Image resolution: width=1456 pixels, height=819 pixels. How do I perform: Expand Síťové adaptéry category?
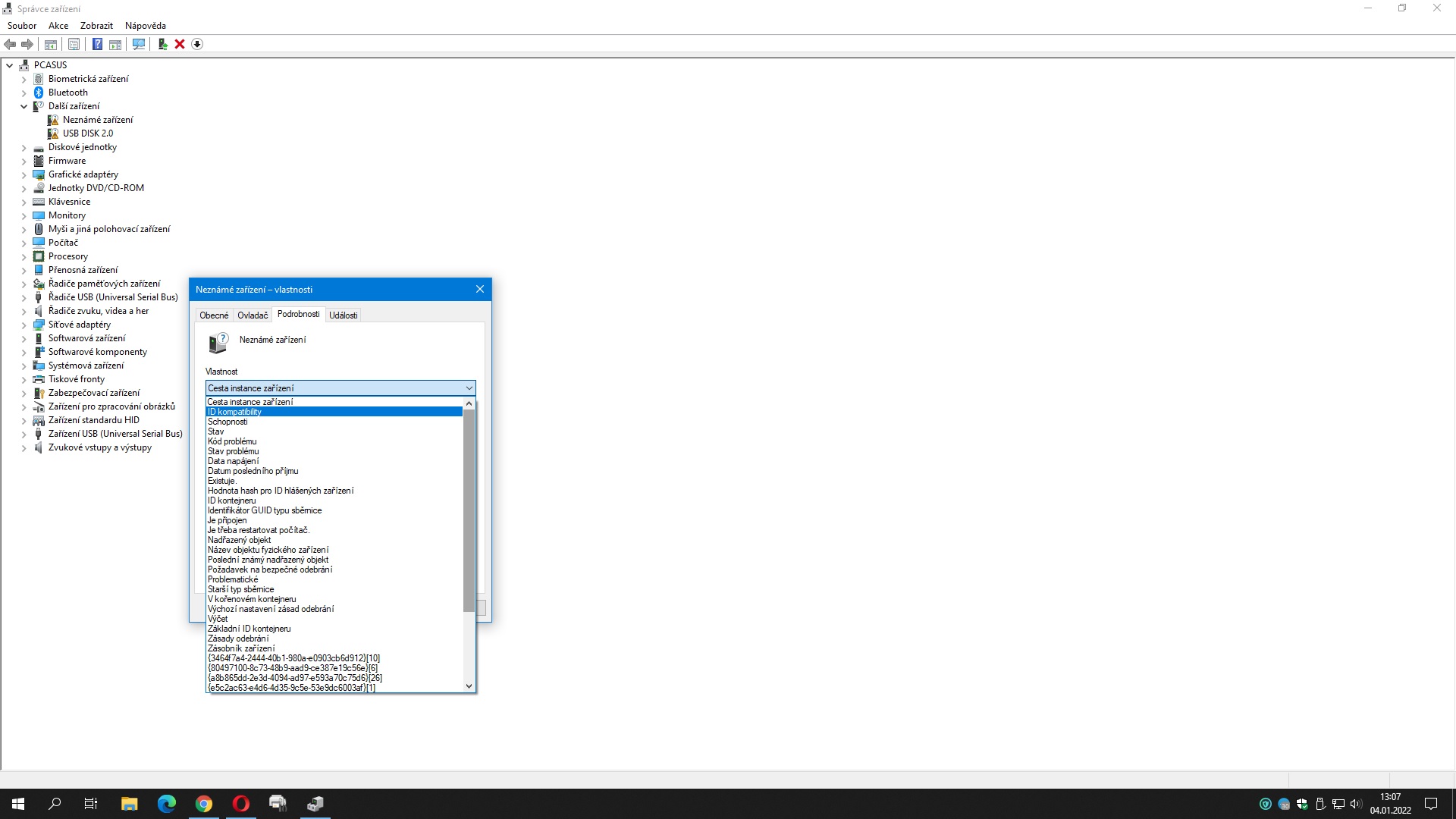(24, 325)
